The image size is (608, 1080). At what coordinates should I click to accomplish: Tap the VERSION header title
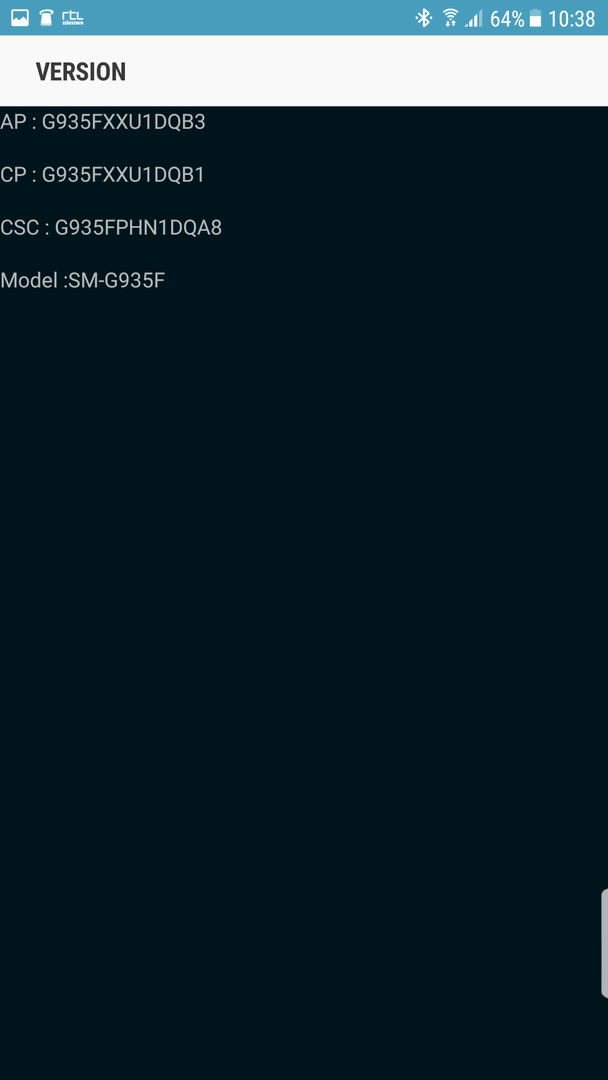[81, 72]
